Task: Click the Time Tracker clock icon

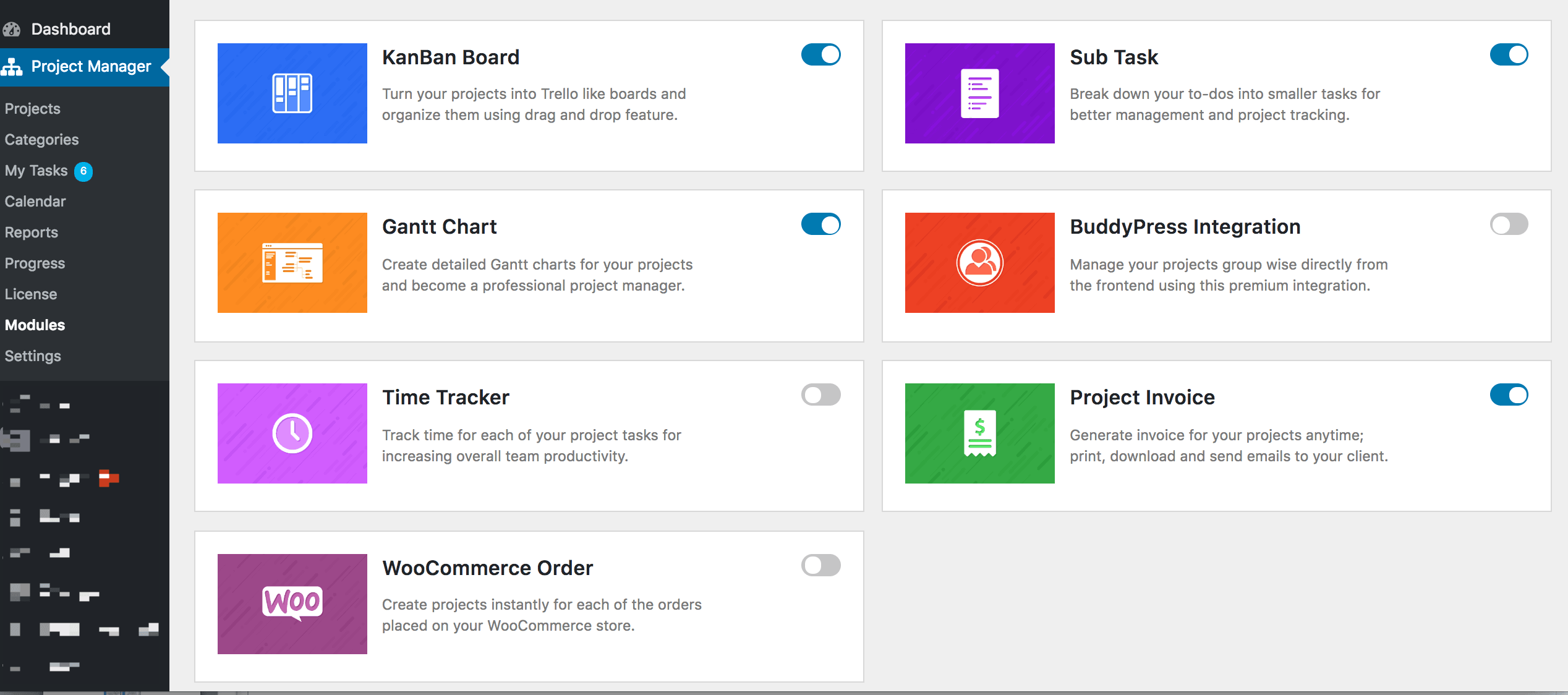Action: click(292, 433)
